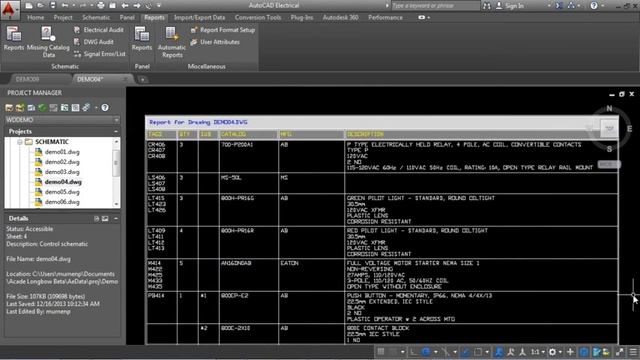Switch to Schematic ribbon tab
This screenshot has width=640, height=360.
[96, 18]
